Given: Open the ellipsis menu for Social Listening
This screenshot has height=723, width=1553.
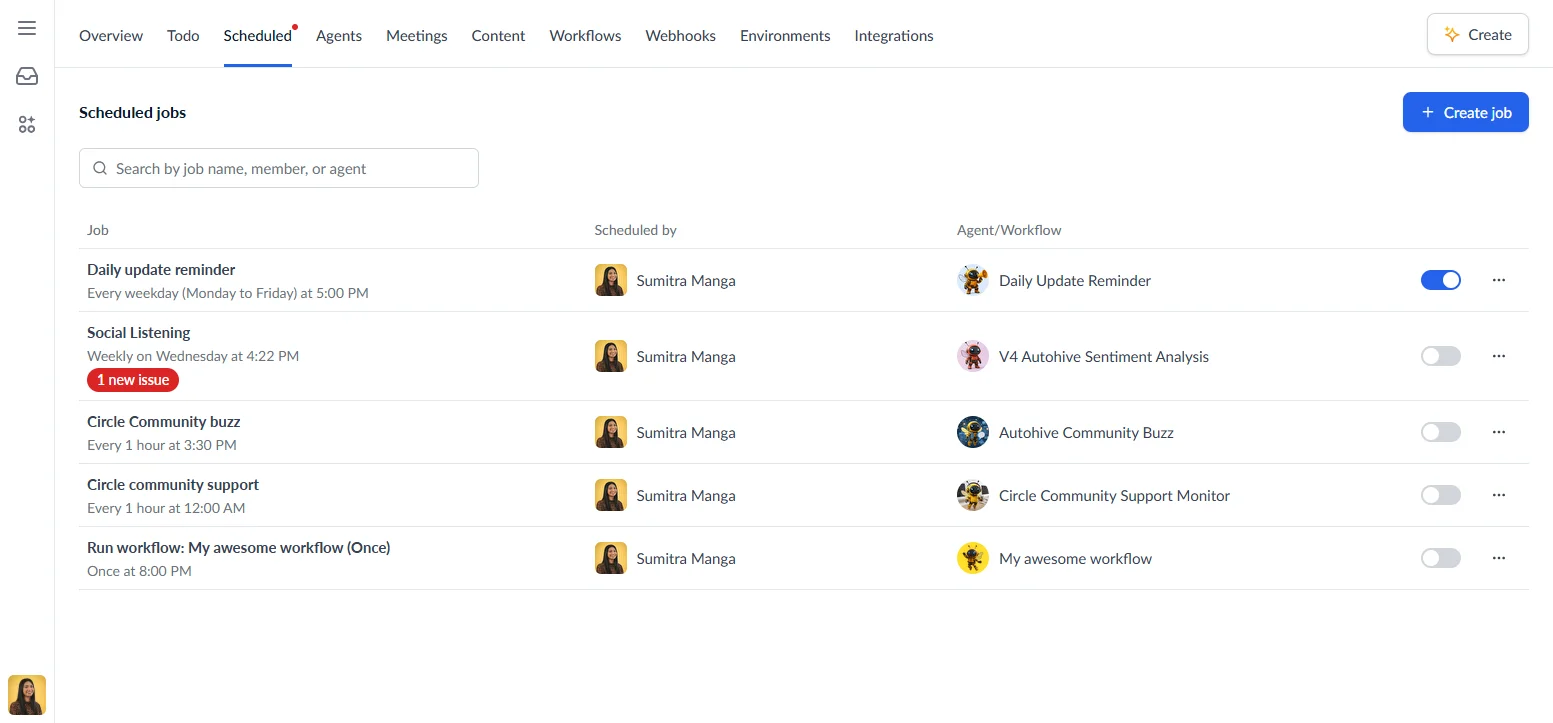Looking at the screenshot, I should 1498,356.
